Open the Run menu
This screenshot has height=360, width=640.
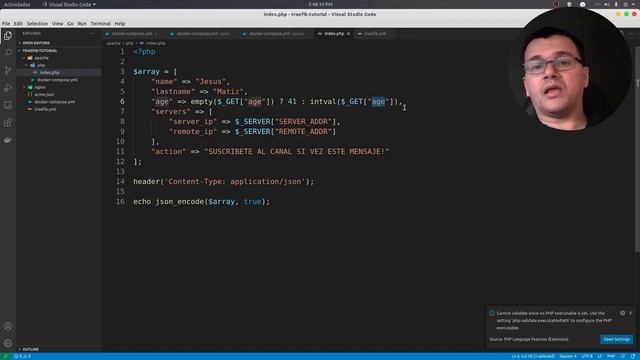tap(82, 24)
